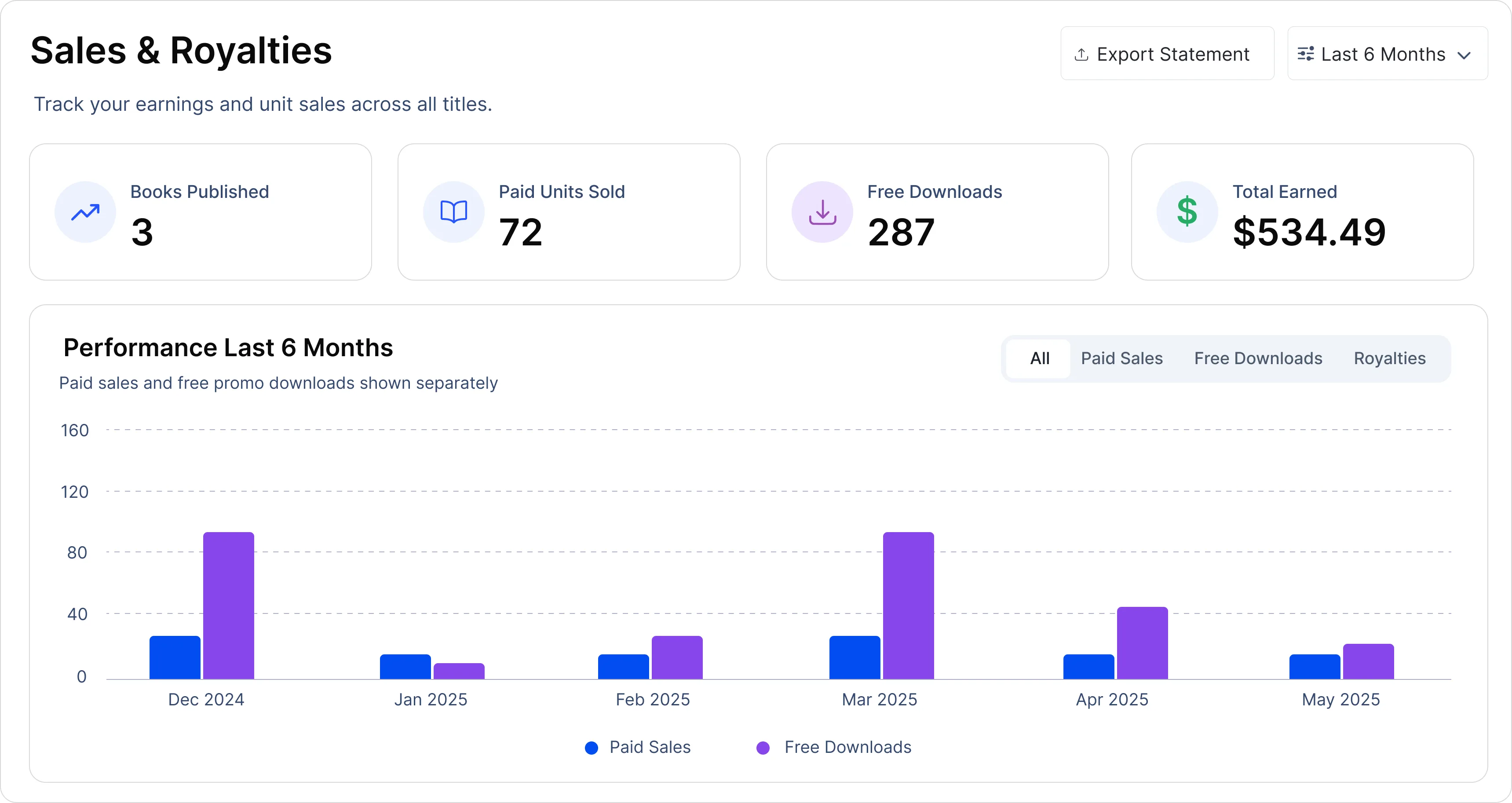The height and width of the screenshot is (803, 1512).
Task: Expand the Last 6 Months dropdown chevron
Action: tap(1464, 55)
